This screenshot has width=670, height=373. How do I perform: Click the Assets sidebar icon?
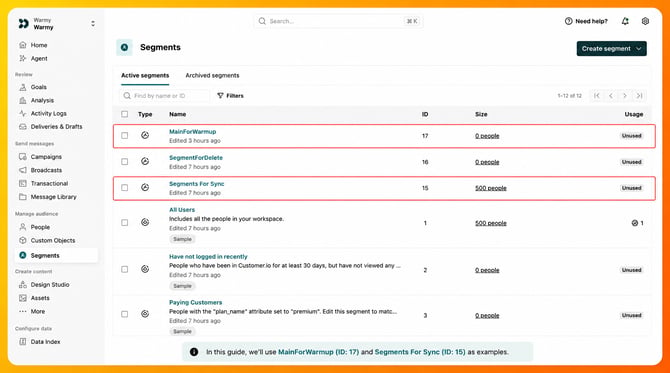point(23,298)
